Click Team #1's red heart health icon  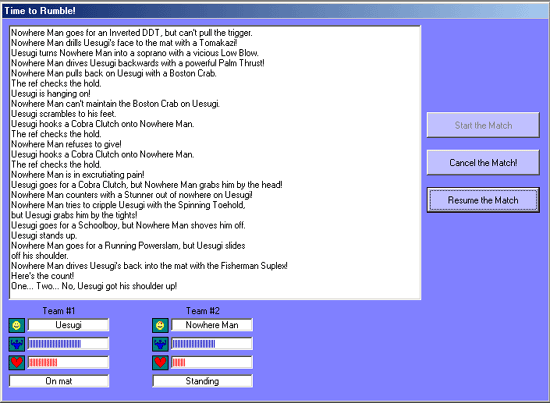16,363
